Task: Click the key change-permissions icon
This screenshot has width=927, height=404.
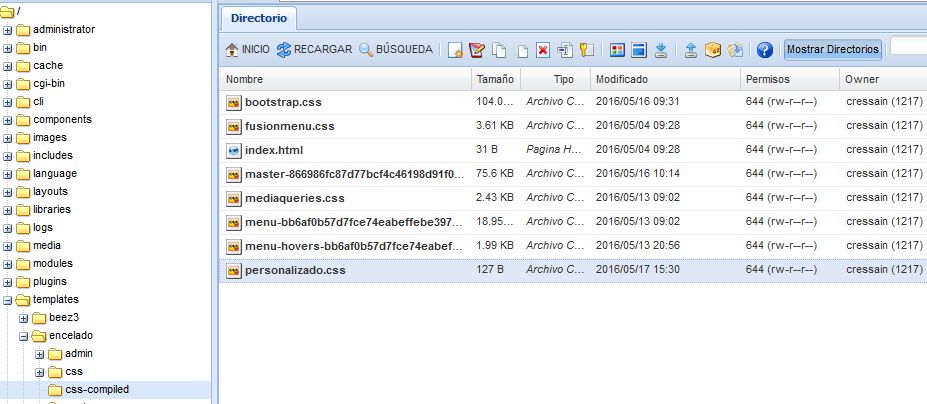Action: tap(586, 50)
